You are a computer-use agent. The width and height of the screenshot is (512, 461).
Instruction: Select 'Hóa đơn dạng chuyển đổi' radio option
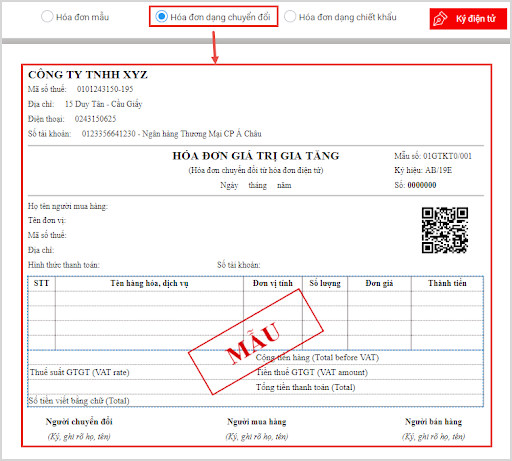click(x=161, y=16)
